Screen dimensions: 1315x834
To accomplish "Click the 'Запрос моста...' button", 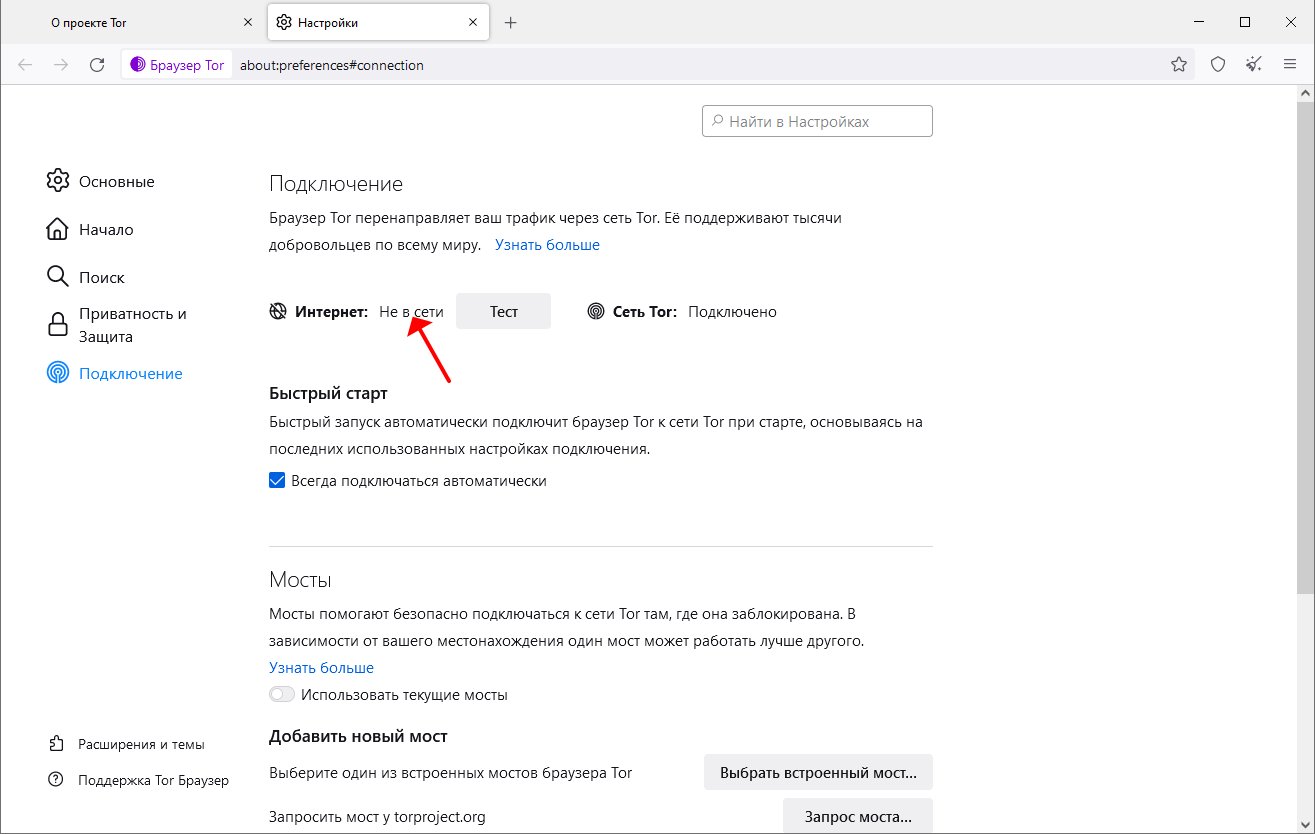I will click(858, 816).
